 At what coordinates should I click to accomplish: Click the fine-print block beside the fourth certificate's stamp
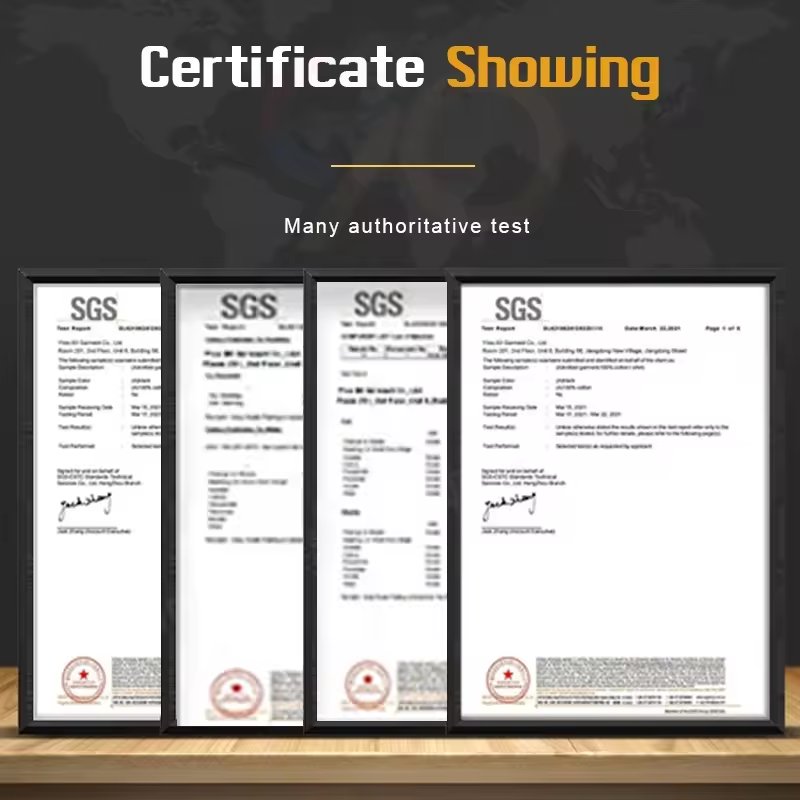631,682
